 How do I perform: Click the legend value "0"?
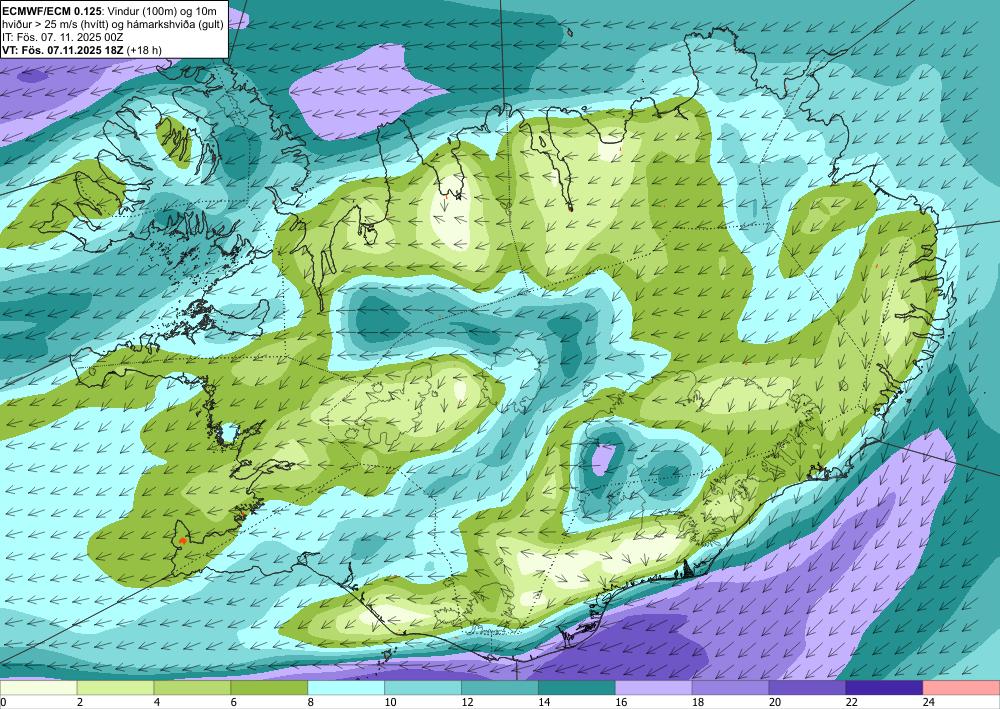point(3,703)
